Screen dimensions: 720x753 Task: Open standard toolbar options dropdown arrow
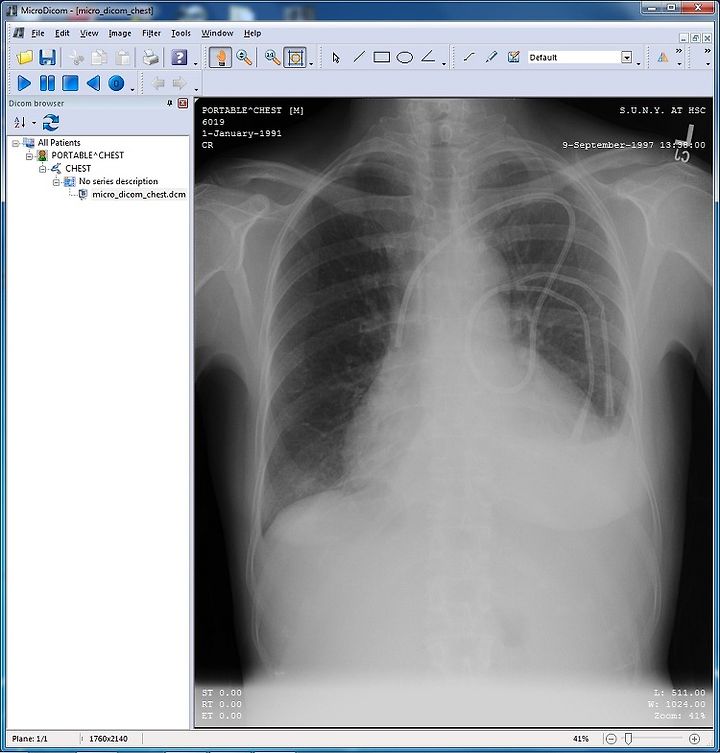tap(195, 64)
